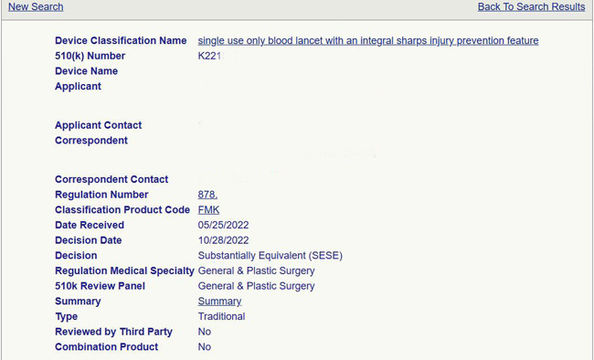
Task: Click the Correspondent Contact field label
Action: [111, 179]
